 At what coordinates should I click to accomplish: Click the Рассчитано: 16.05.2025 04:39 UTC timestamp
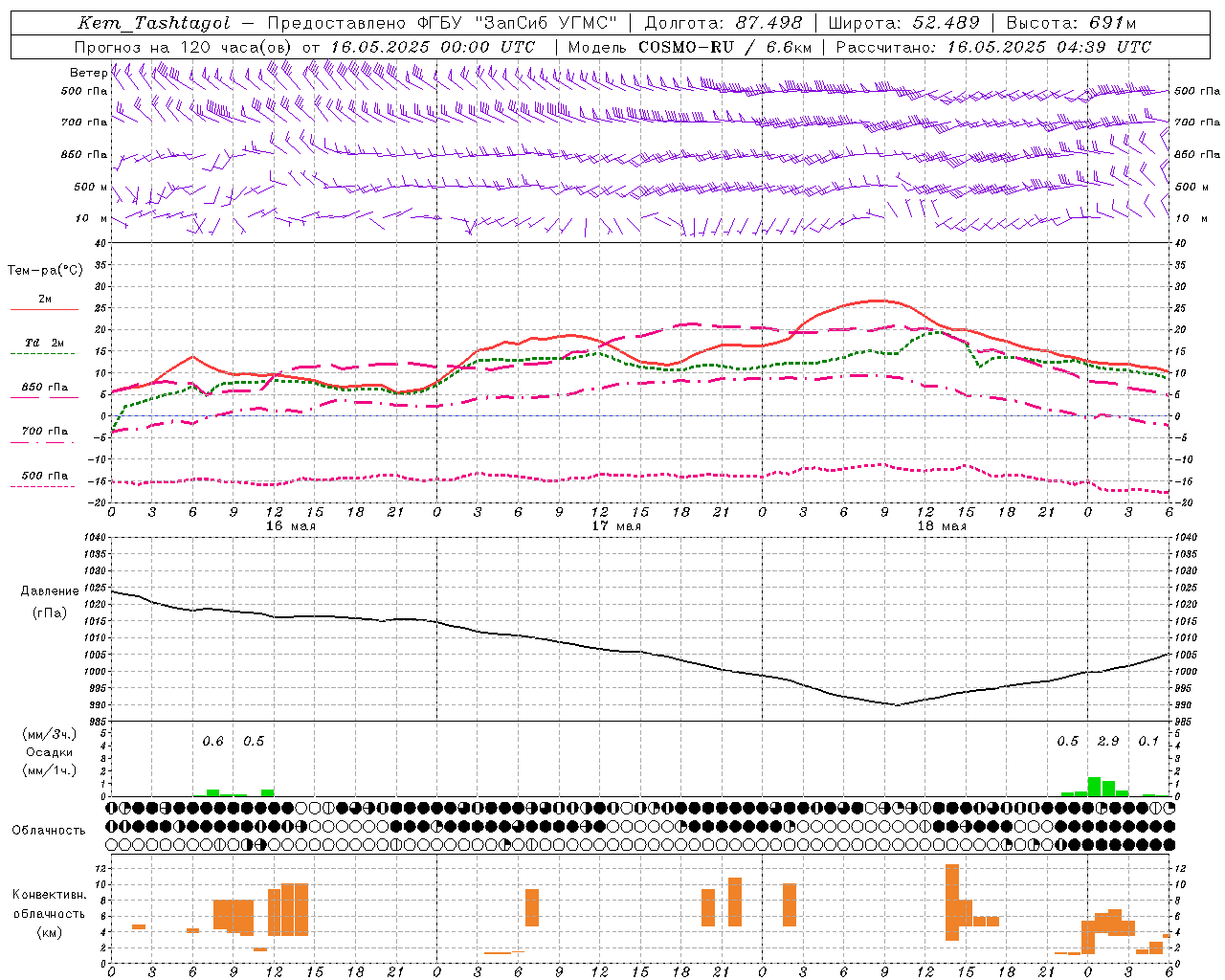[x=993, y=47]
